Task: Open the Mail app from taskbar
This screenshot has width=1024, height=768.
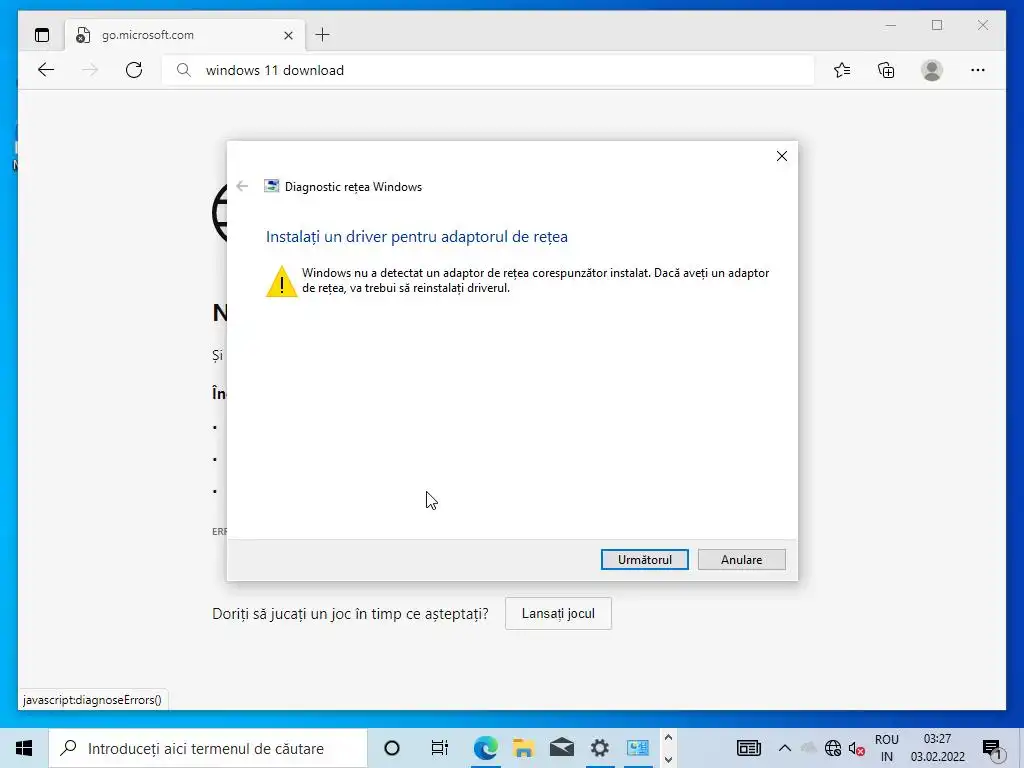Action: click(562, 748)
